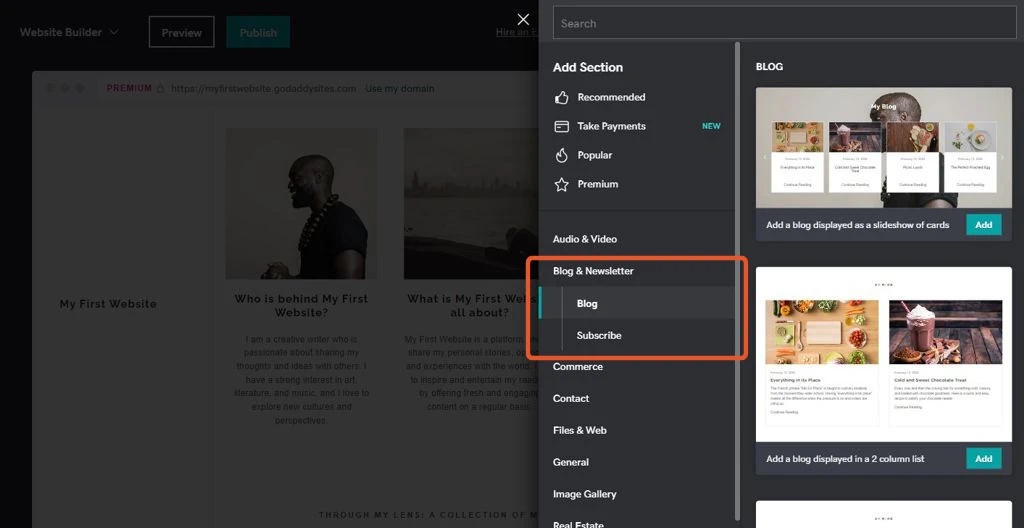The image size is (1024, 528).
Task: Click the NEW badge beside Take Payments
Action: pos(711,126)
